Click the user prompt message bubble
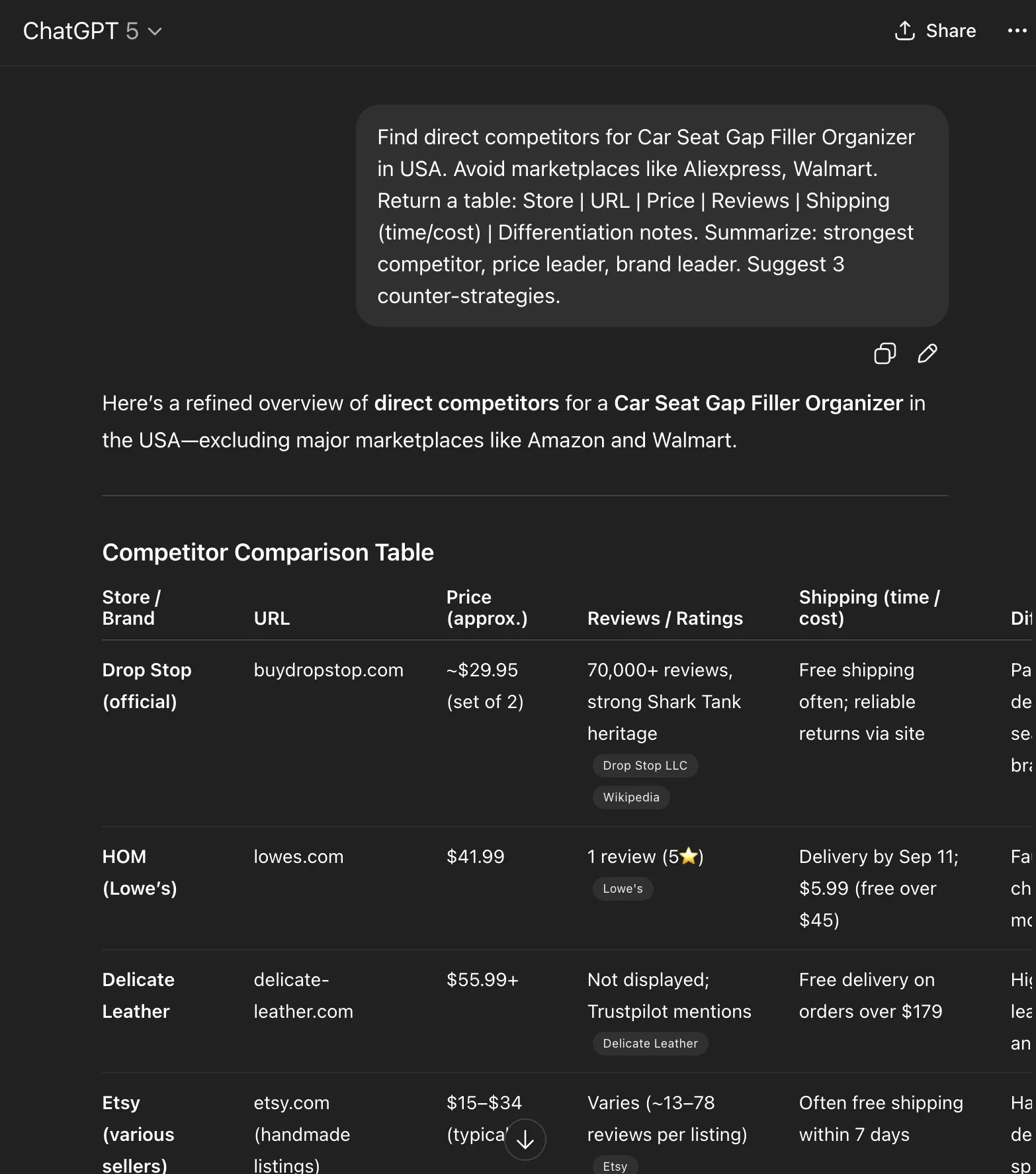Image resolution: width=1036 pixels, height=1174 pixels. [652, 216]
